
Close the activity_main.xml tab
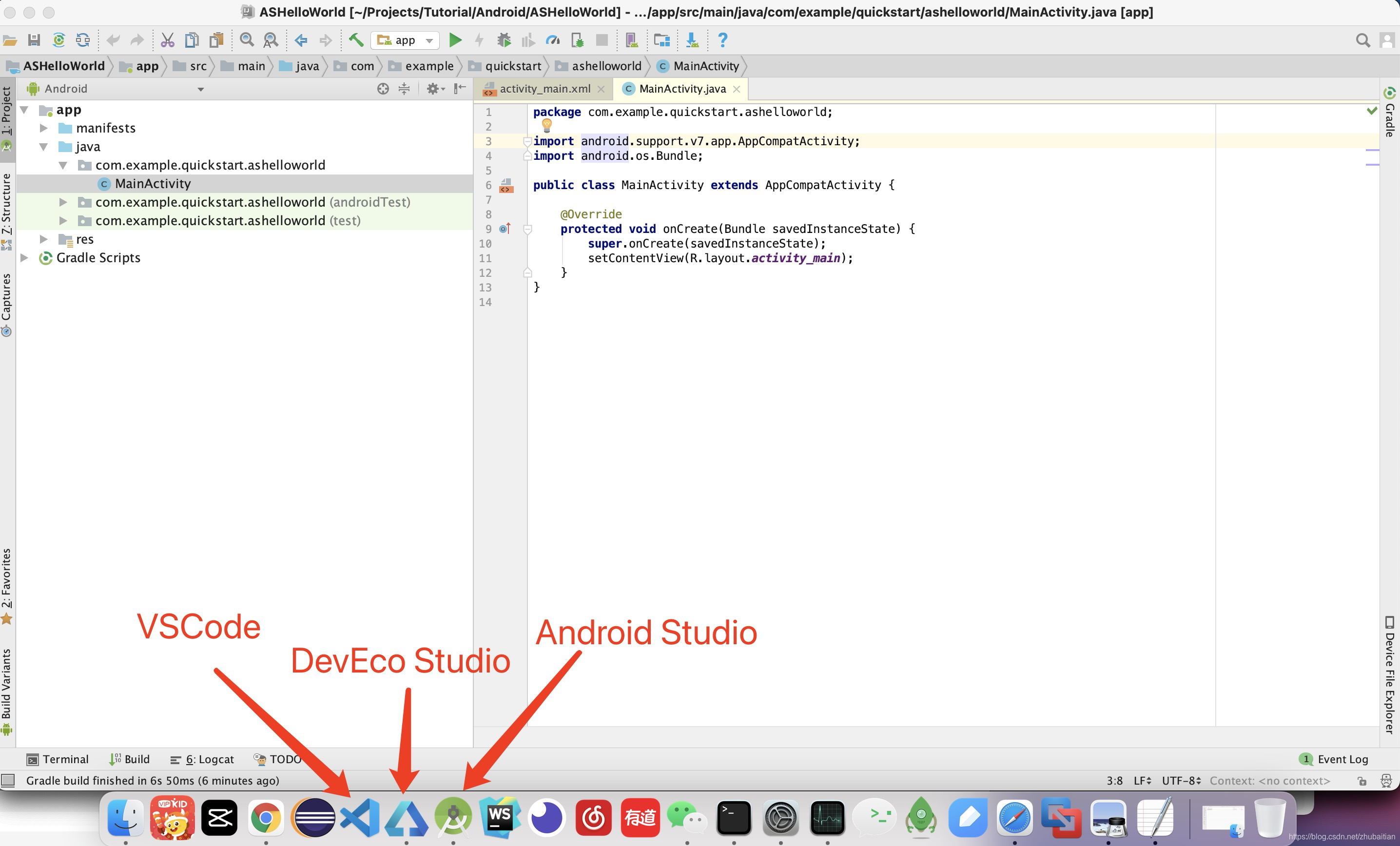[x=601, y=89]
